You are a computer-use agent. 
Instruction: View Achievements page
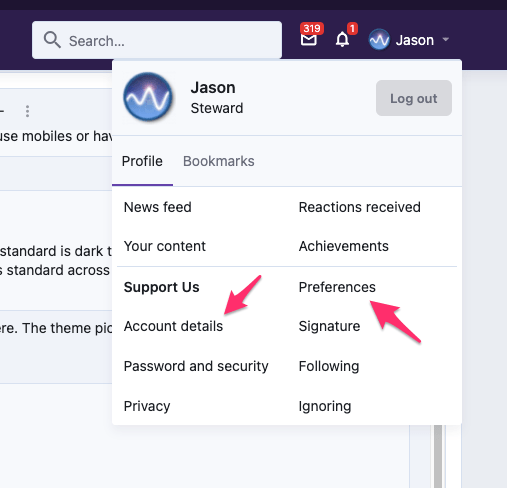343,246
